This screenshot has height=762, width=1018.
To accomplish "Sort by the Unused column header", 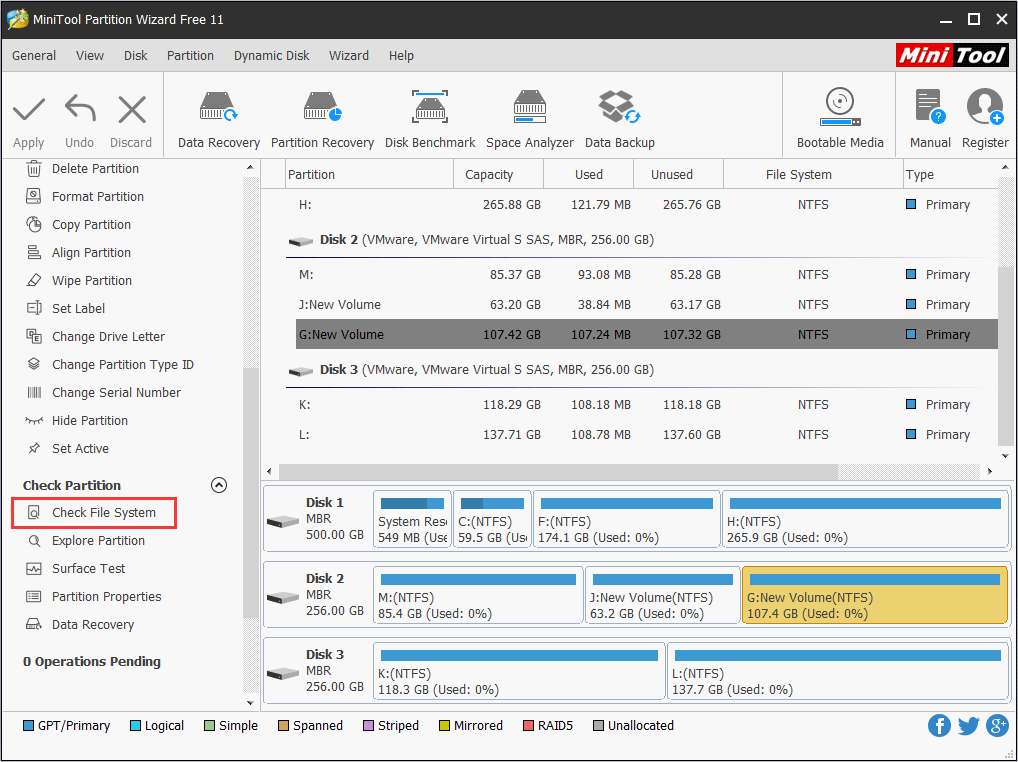I will [678, 175].
